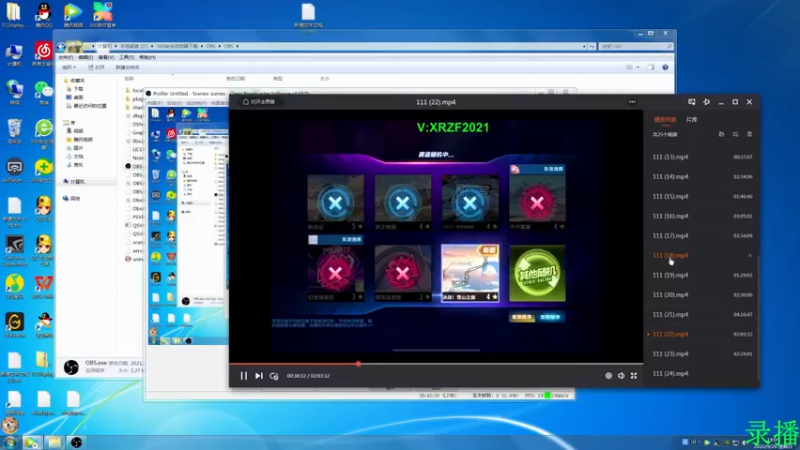Viewport: 800px width, 450px height.
Task: Switch to the library tab next to playlist
Action: tap(691, 119)
